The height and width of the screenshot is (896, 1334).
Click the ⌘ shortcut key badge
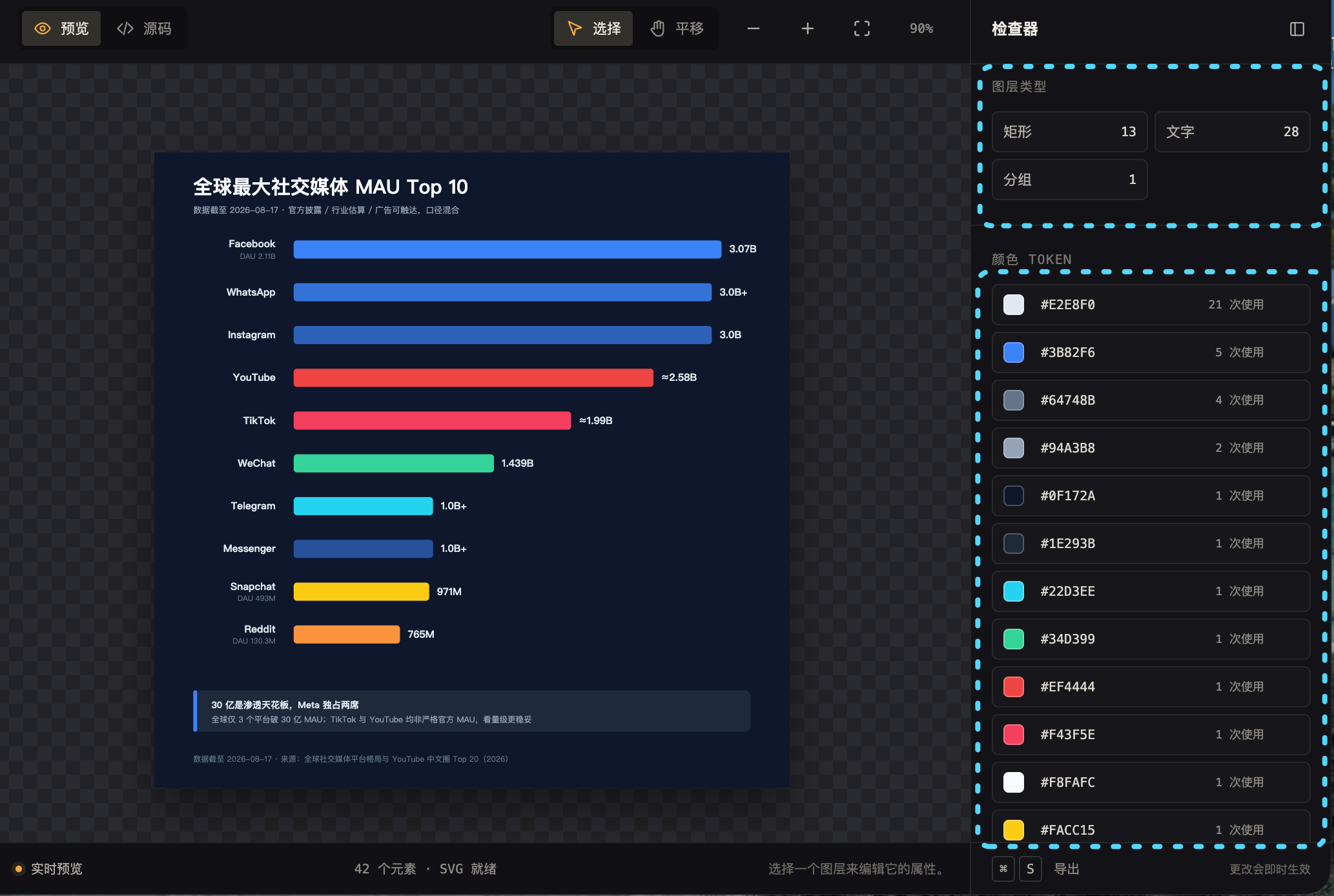(x=1003, y=869)
